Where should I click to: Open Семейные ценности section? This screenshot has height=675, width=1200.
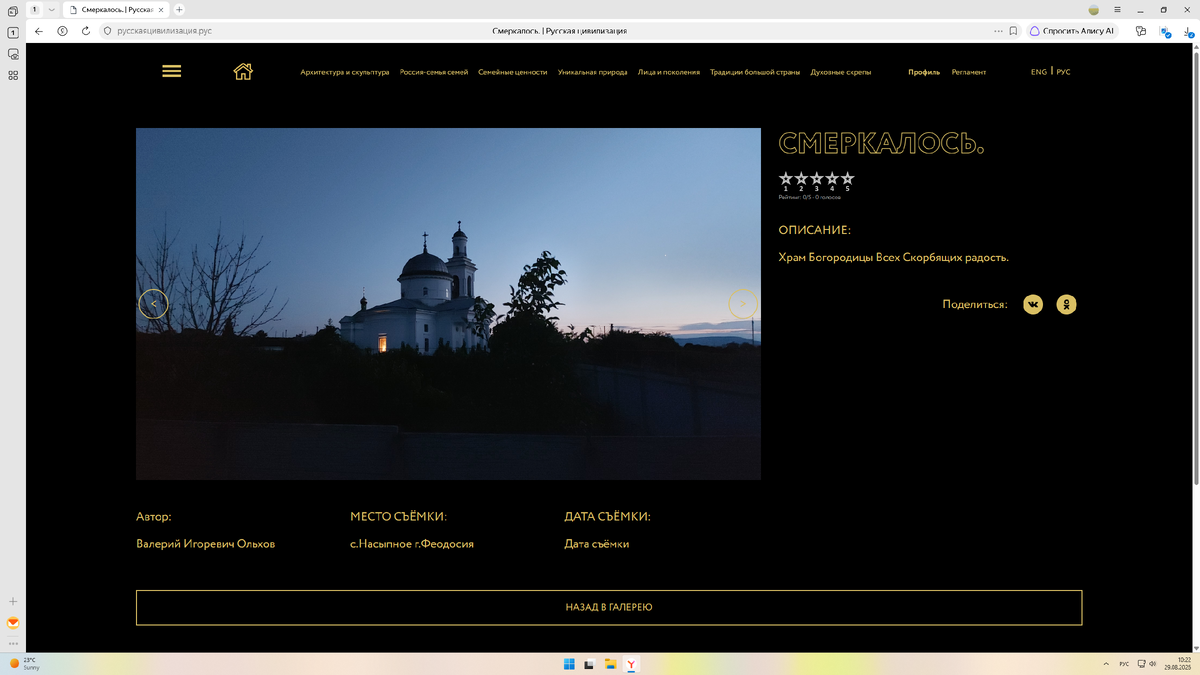[513, 72]
